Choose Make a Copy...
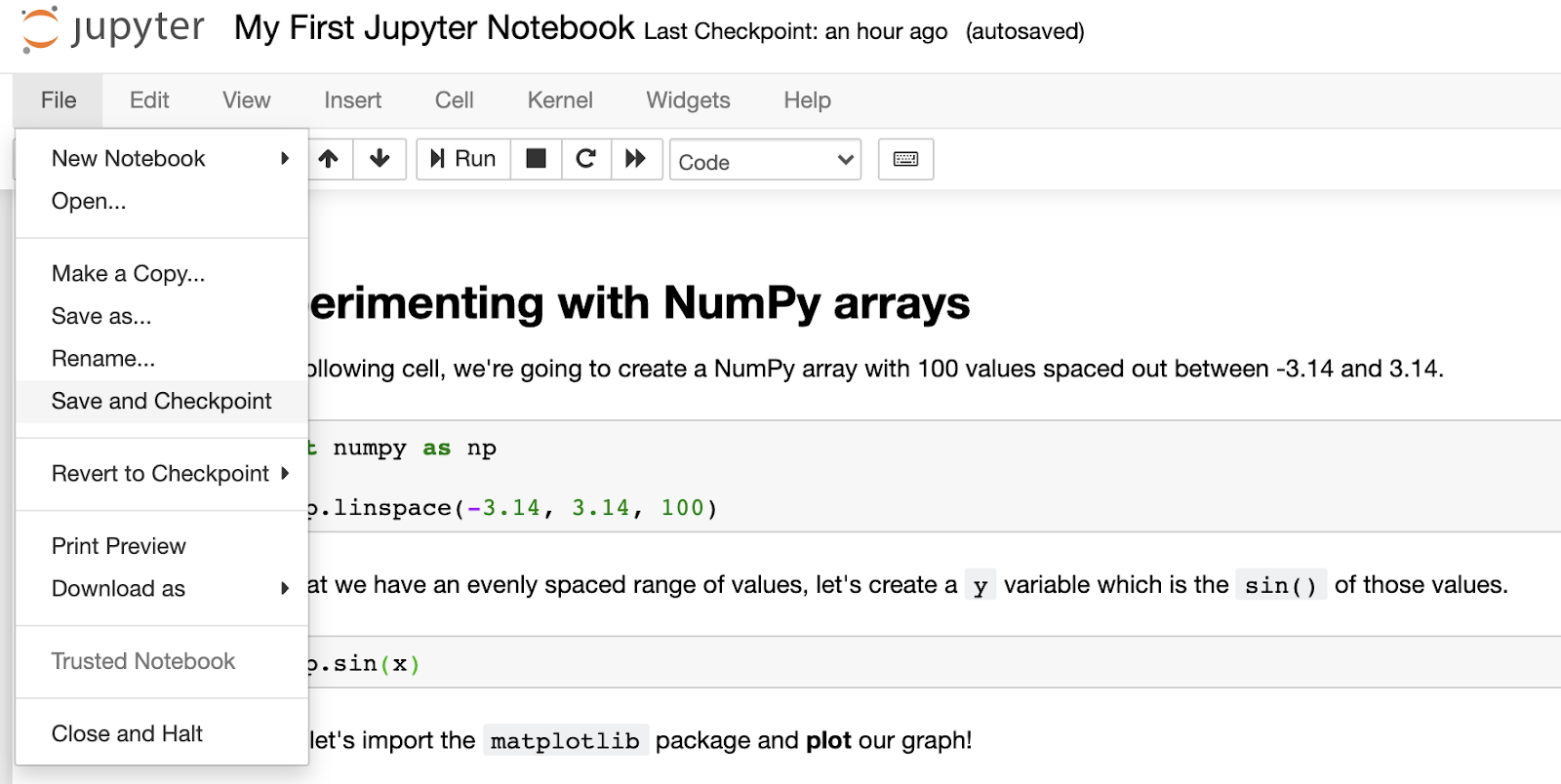The width and height of the screenshot is (1561, 784). (162, 273)
